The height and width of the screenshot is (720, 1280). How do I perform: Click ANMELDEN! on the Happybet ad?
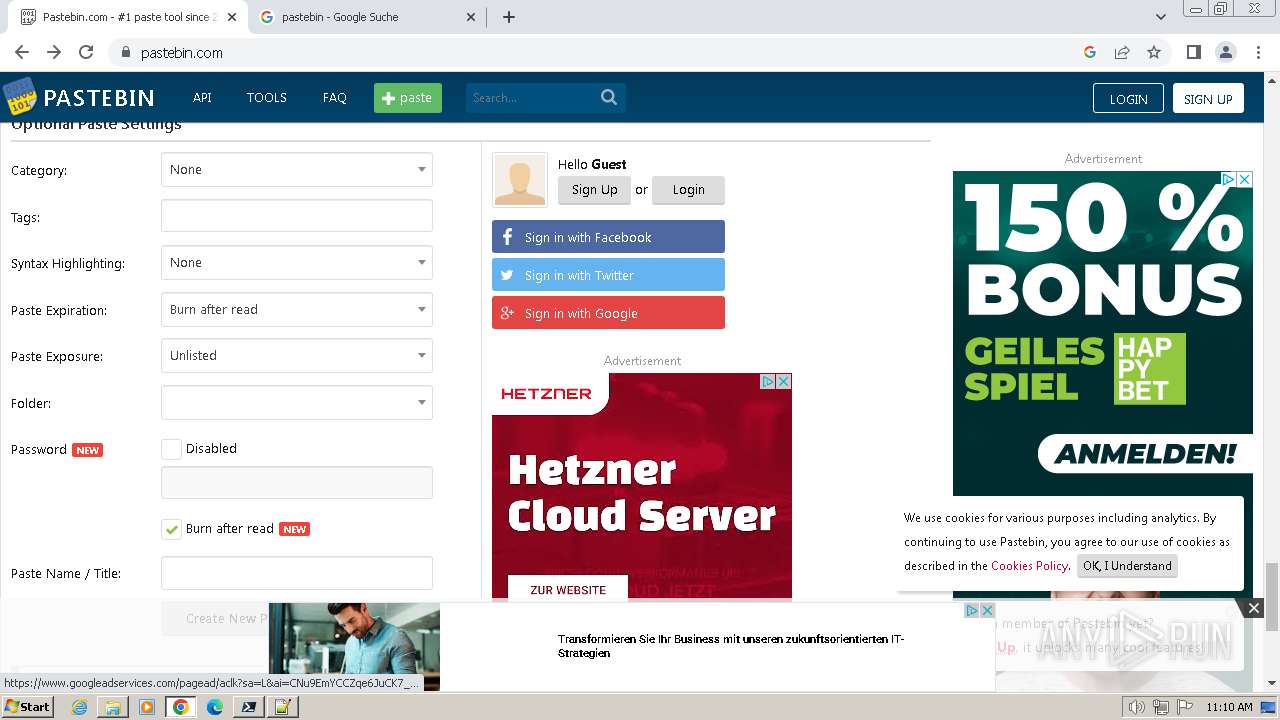point(1146,454)
